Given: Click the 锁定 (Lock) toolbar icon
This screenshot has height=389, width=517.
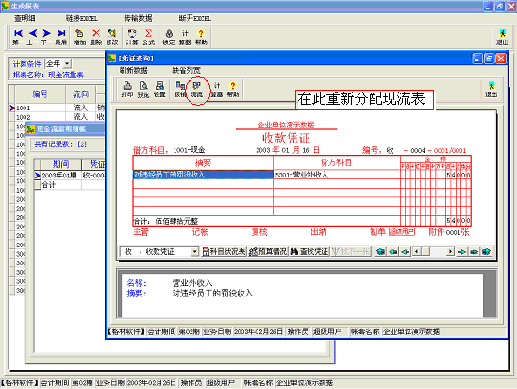Looking at the screenshot, I should point(169,36).
